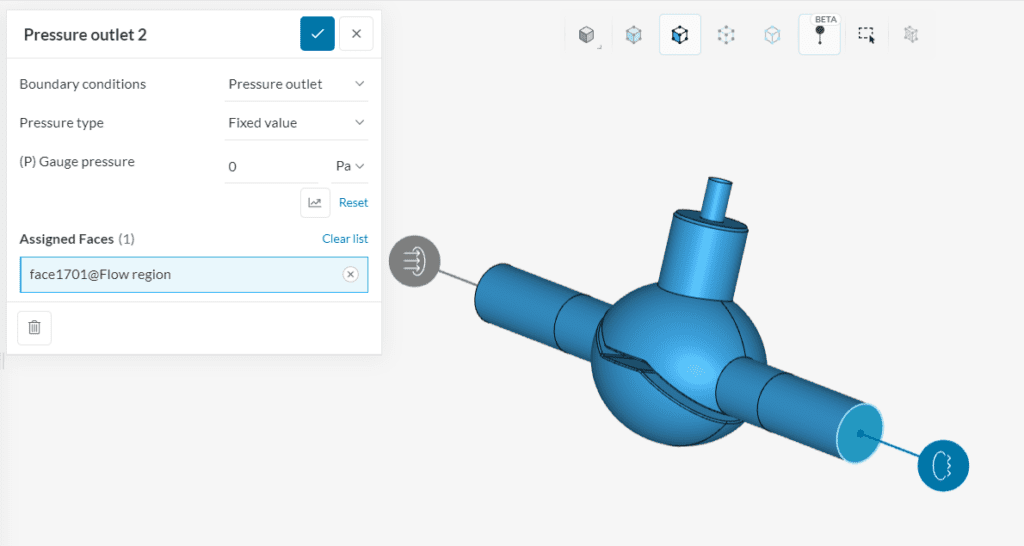Choose the volume selection cube icon

(633, 35)
